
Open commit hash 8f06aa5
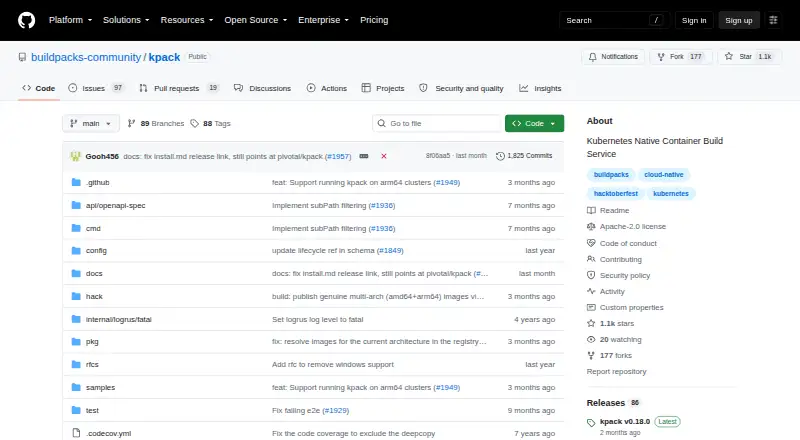coord(438,156)
